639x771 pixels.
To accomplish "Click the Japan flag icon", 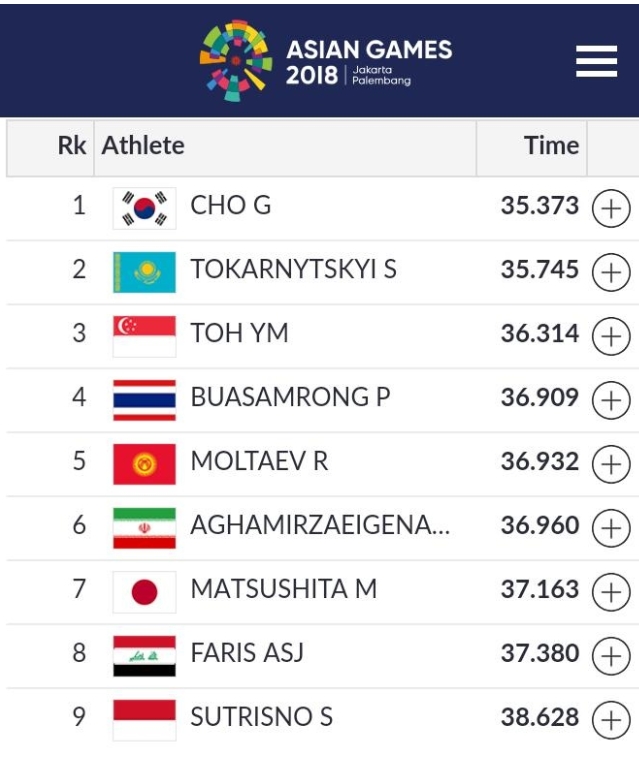I will (144, 592).
